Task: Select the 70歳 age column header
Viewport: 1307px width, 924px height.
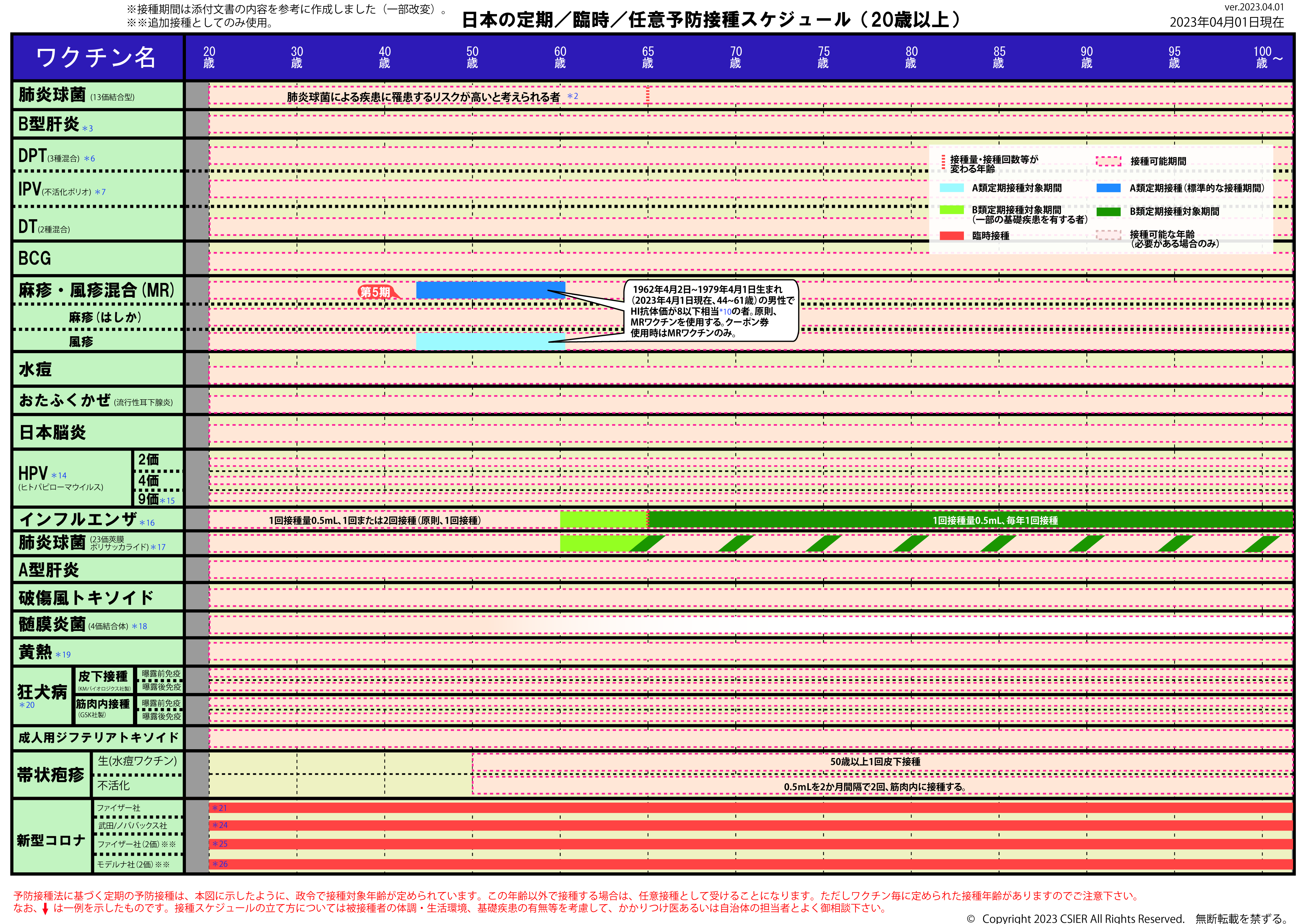Action: pos(736,58)
